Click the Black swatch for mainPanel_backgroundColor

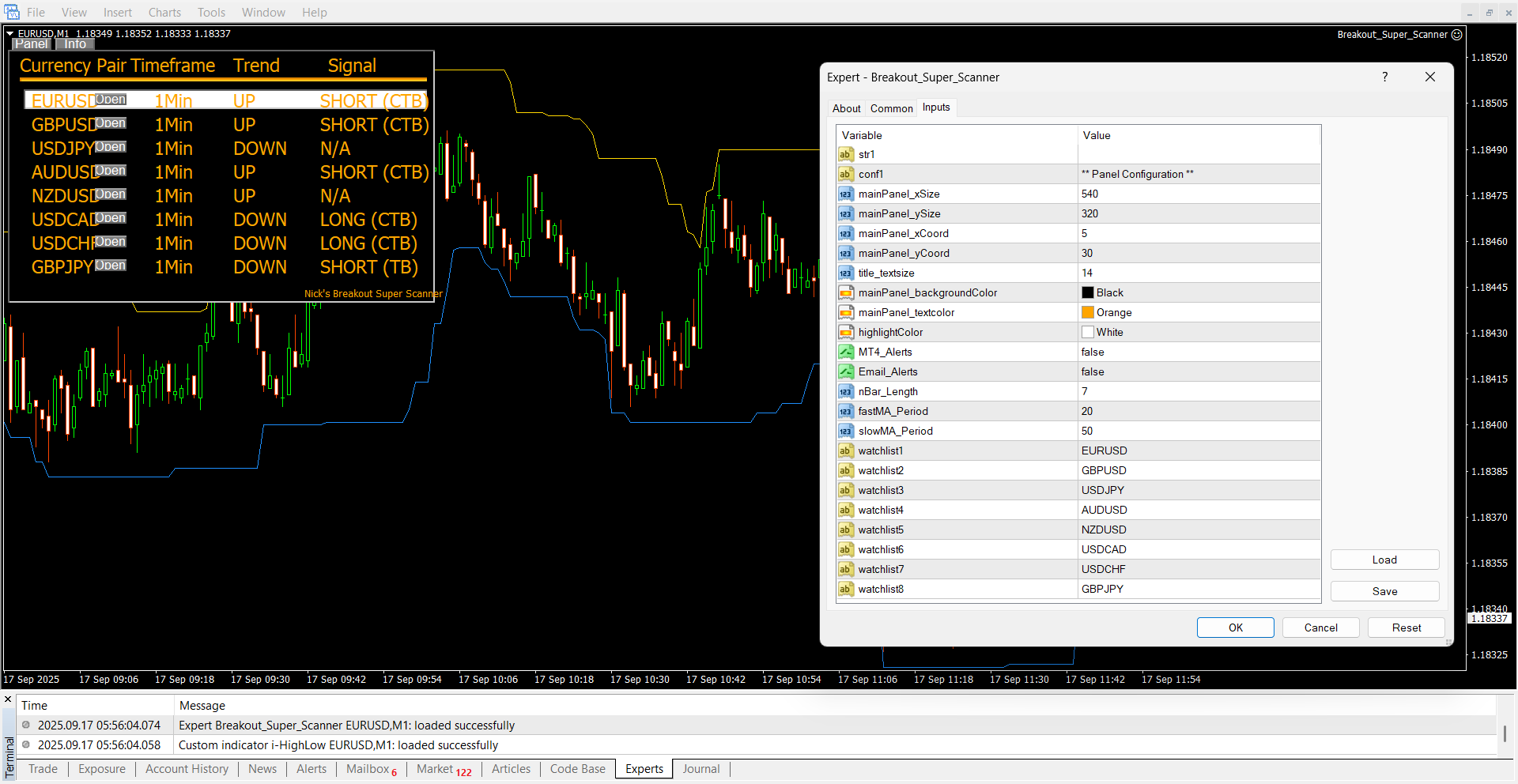pos(1088,292)
